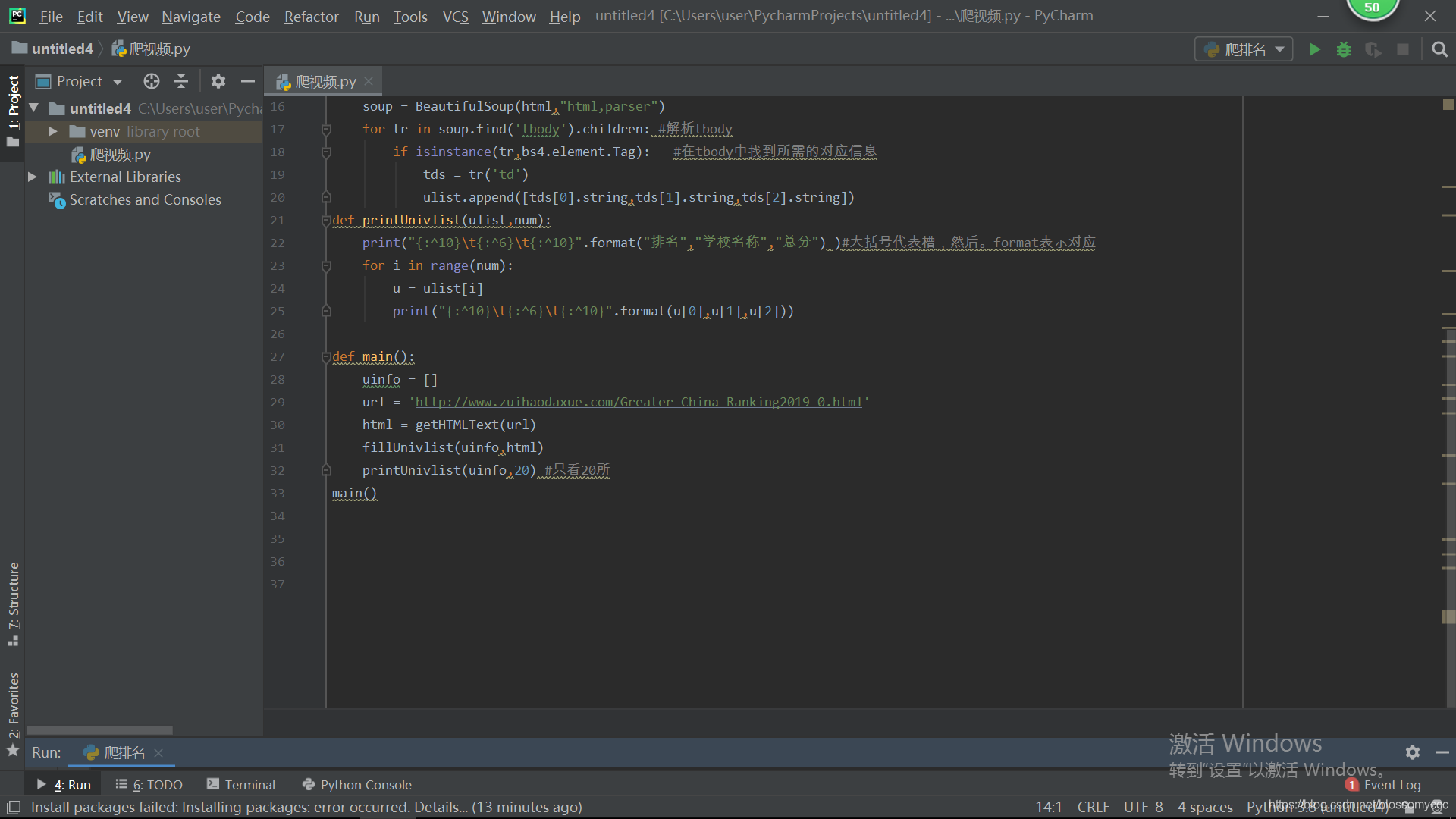Click the tool window toggle icon in status bar corner

click(14, 807)
